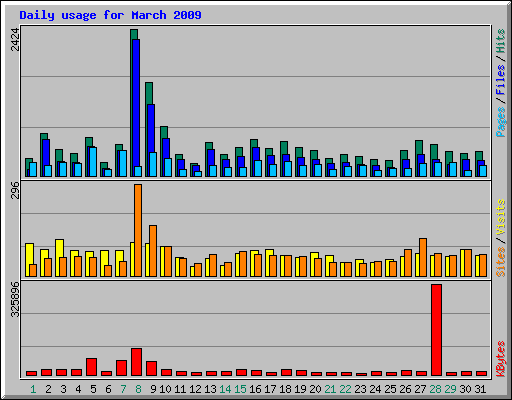Click the day label 10 on x-axis
This screenshot has height=400, width=512.
[165, 389]
